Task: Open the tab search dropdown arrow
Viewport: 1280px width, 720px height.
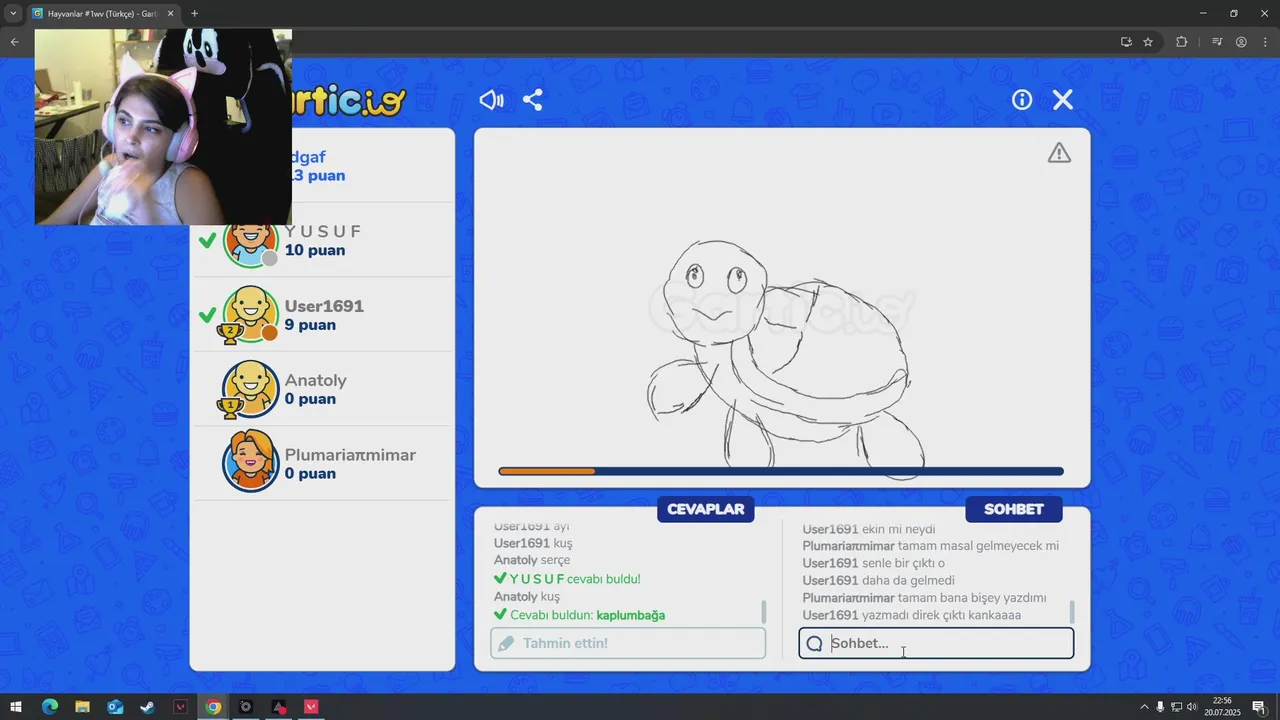Action: point(13,14)
